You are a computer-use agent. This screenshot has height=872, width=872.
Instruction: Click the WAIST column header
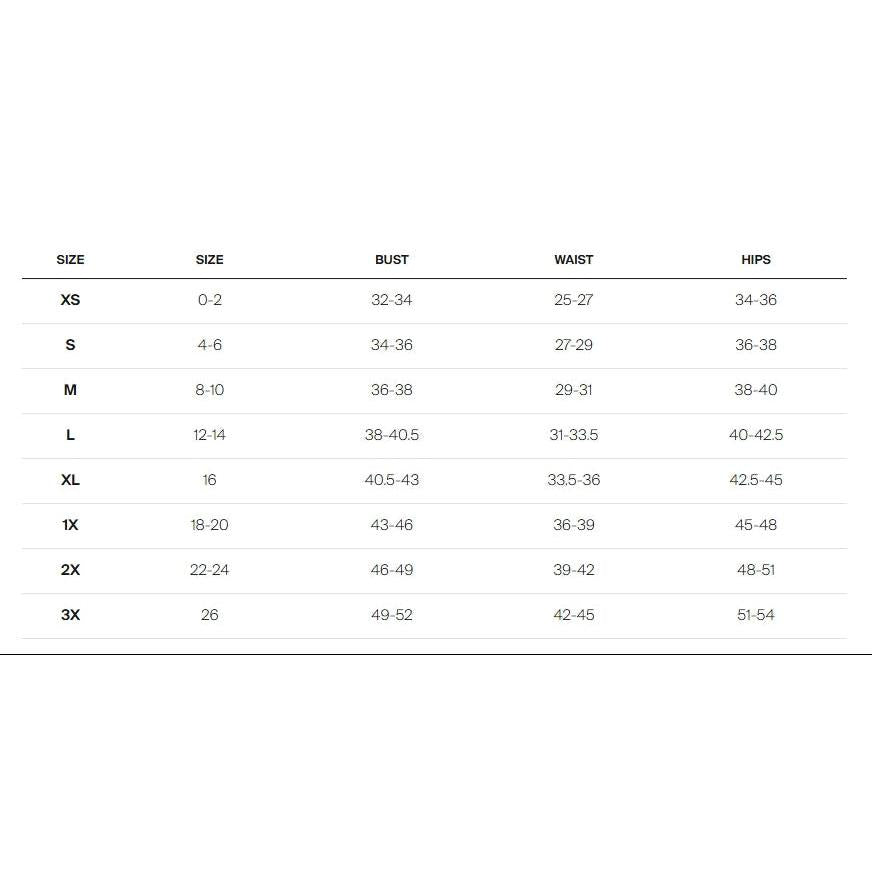pyautogui.click(x=574, y=259)
